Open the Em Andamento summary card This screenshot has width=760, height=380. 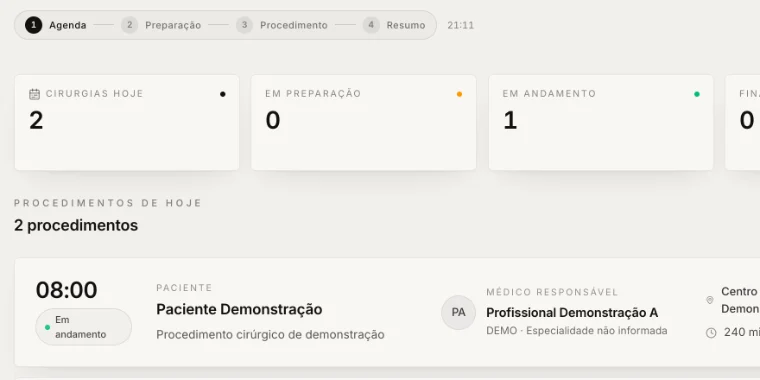[x=601, y=122]
